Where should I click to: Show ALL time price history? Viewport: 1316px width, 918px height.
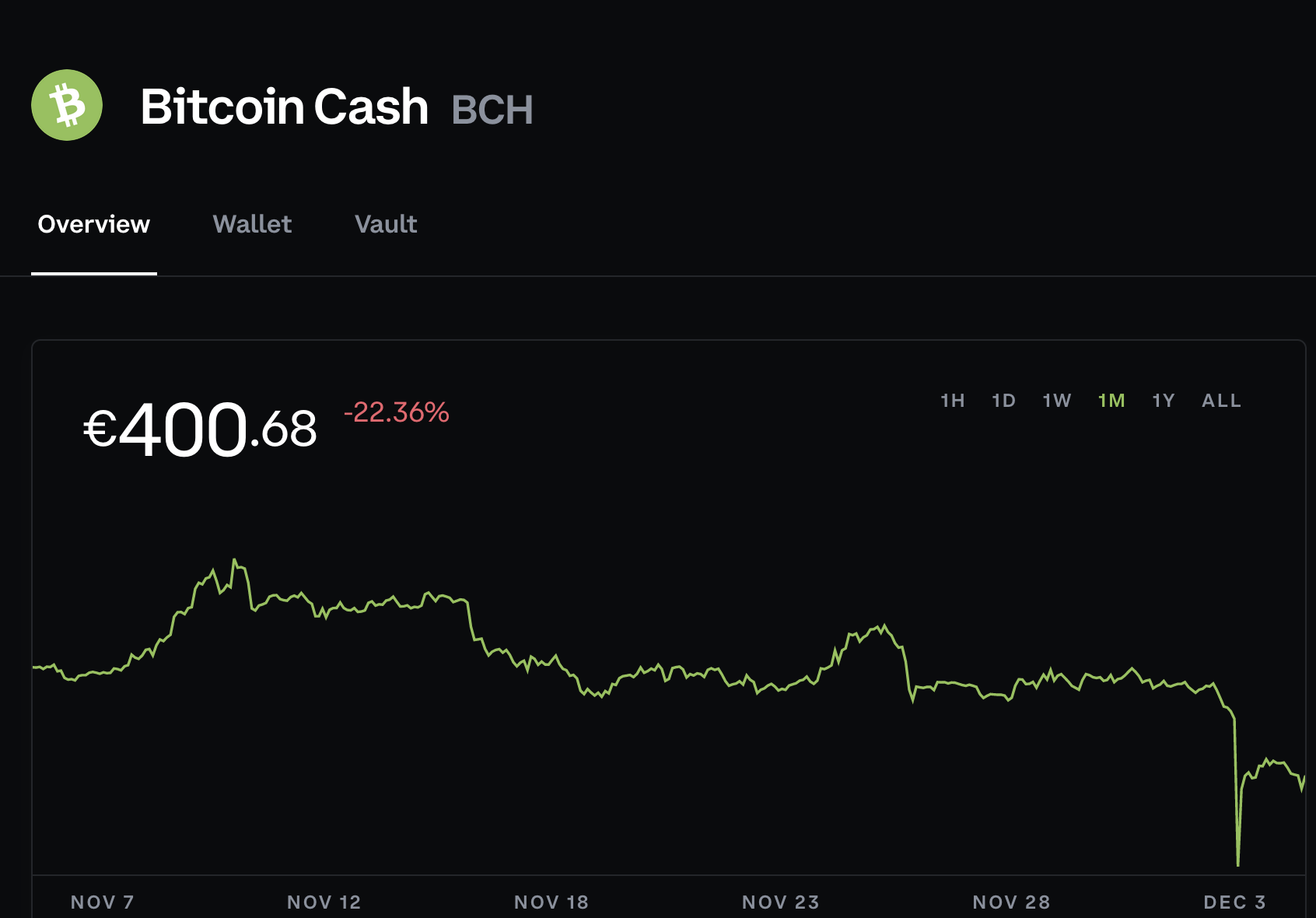(x=1221, y=401)
